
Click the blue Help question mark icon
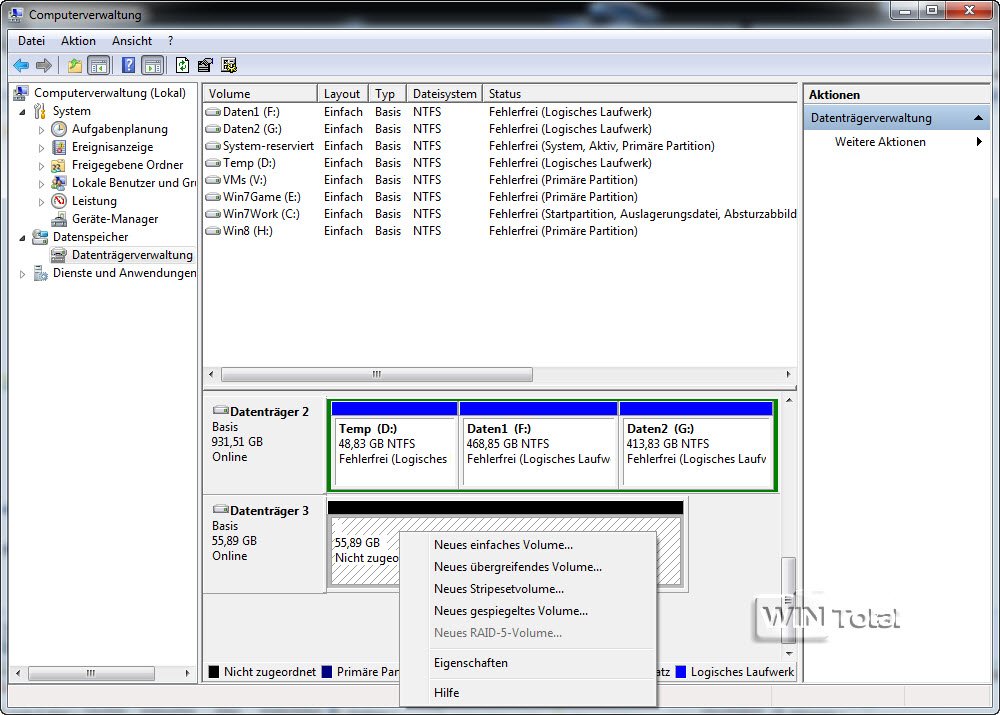(128, 65)
